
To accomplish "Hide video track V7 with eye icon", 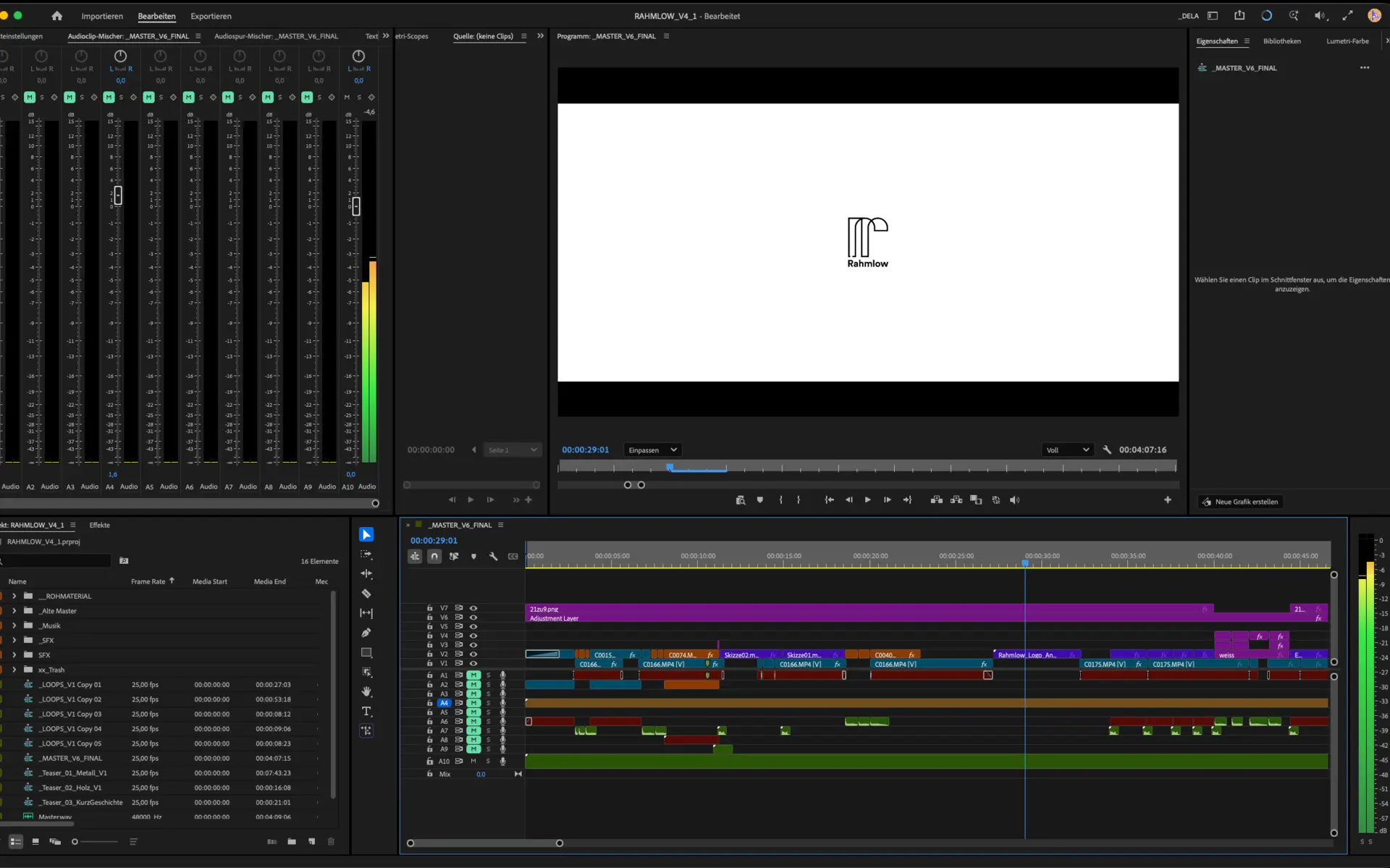I will [473, 608].
